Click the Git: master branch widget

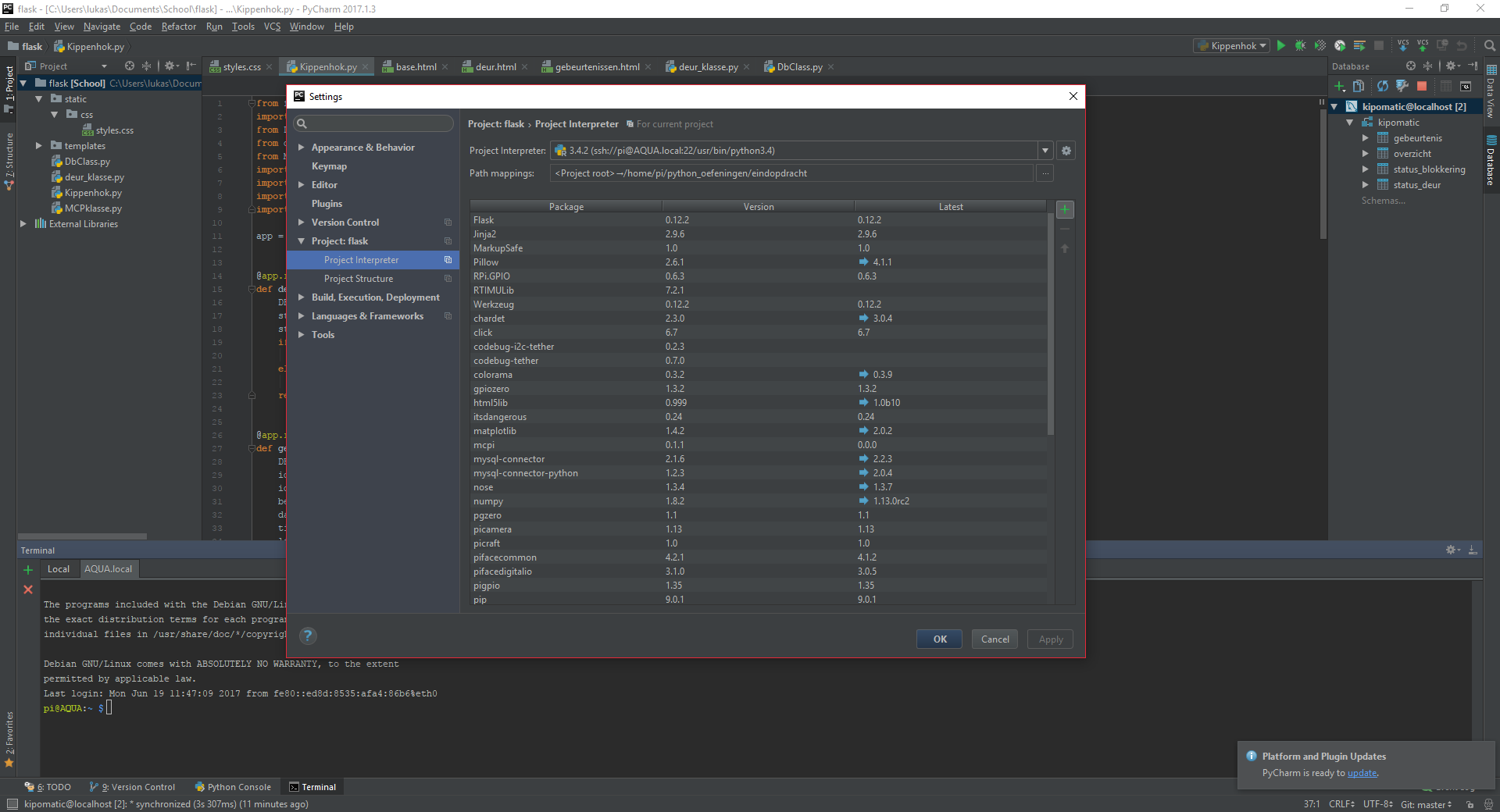coord(1426,804)
